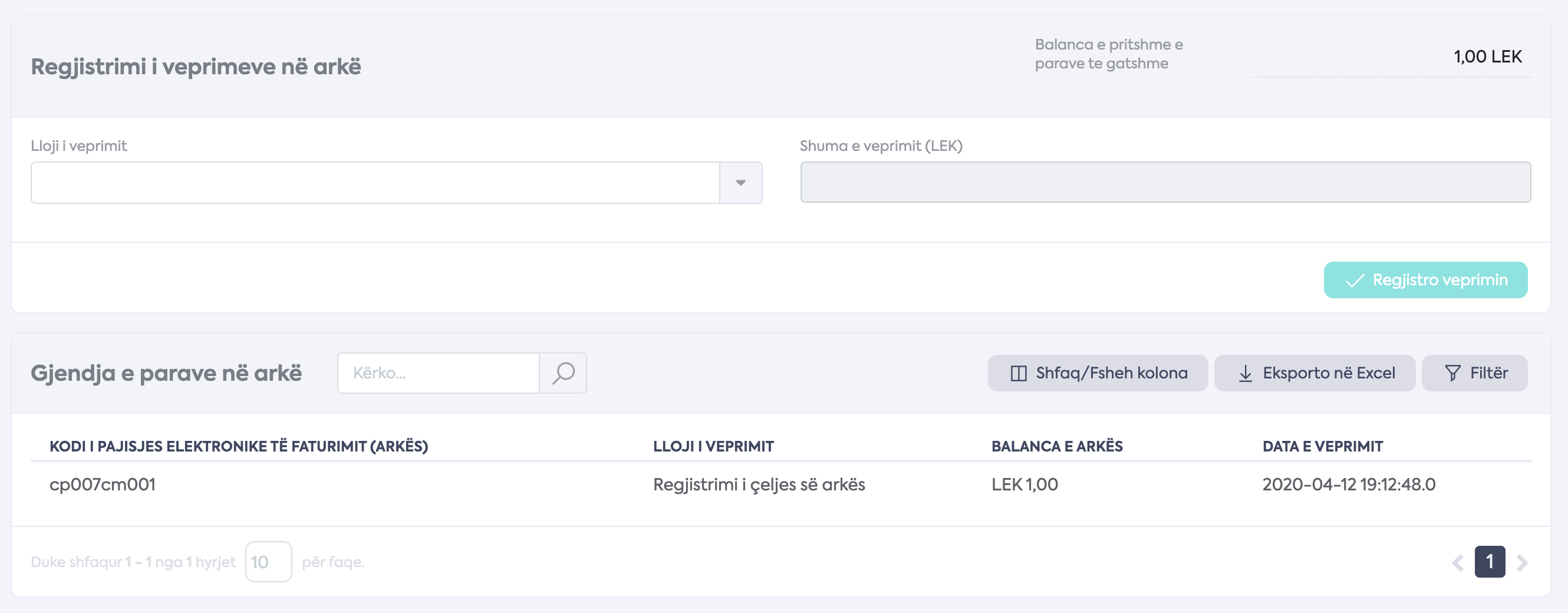Screen dimensions: 1568x613
Task: Click the rows per page box showing 10
Action: 268,562
